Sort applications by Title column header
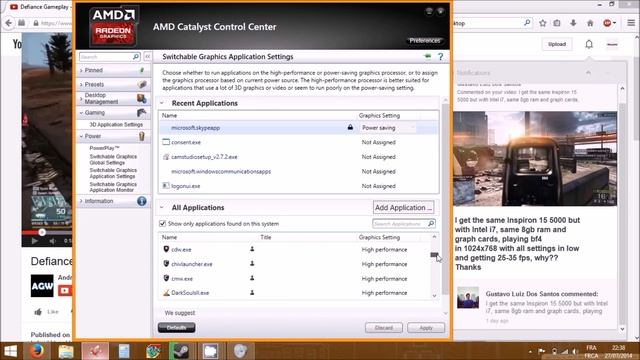 tap(266, 237)
